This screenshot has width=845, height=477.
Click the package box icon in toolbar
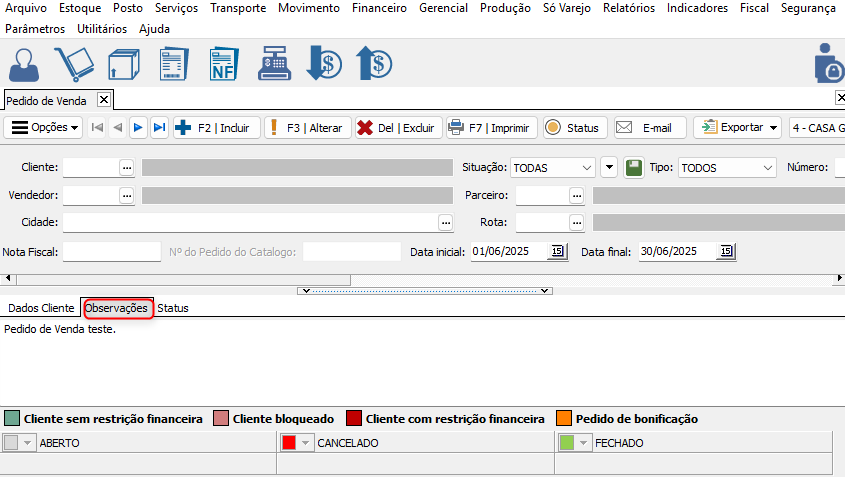[123, 64]
